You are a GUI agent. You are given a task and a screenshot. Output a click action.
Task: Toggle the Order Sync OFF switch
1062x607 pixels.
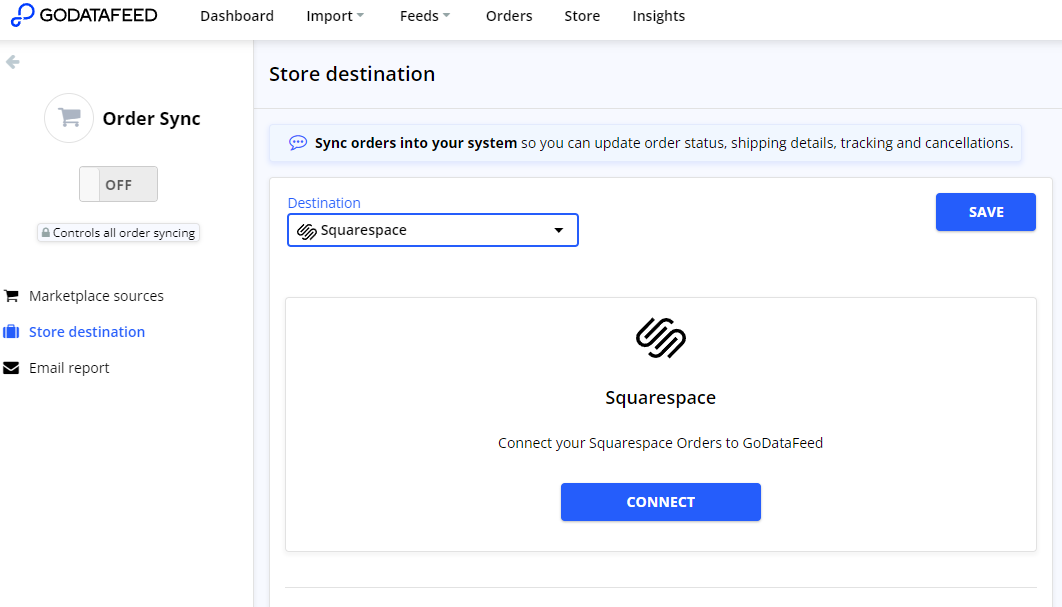[x=119, y=184]
